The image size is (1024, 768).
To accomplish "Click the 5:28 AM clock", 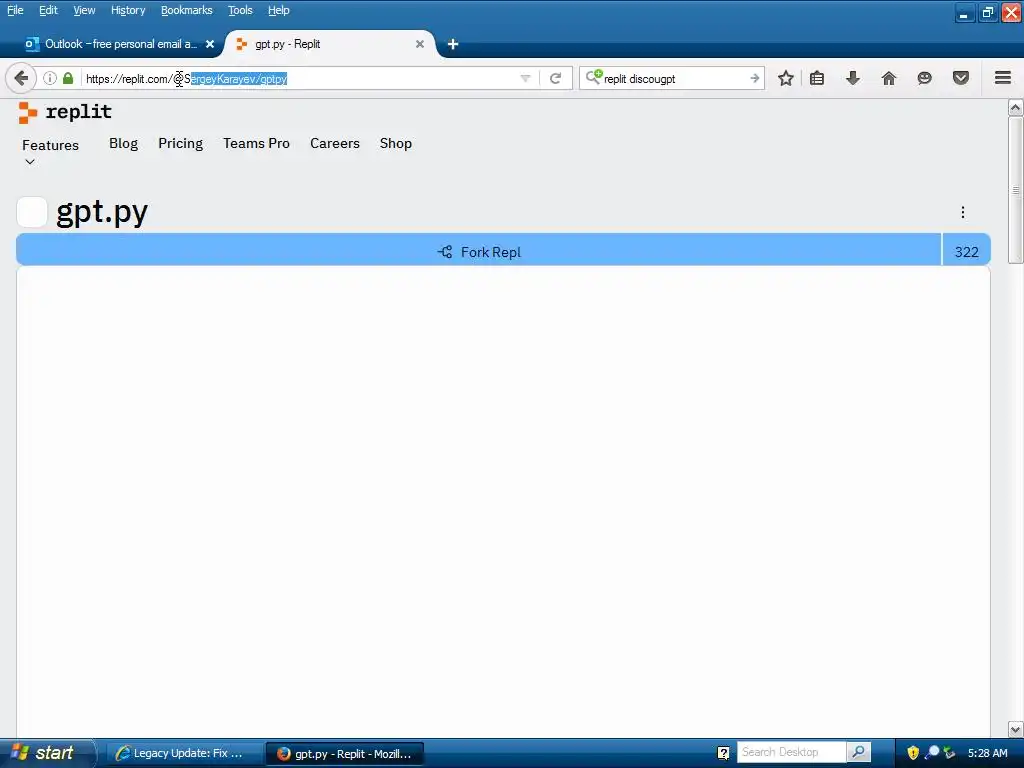I will (987, 753).
